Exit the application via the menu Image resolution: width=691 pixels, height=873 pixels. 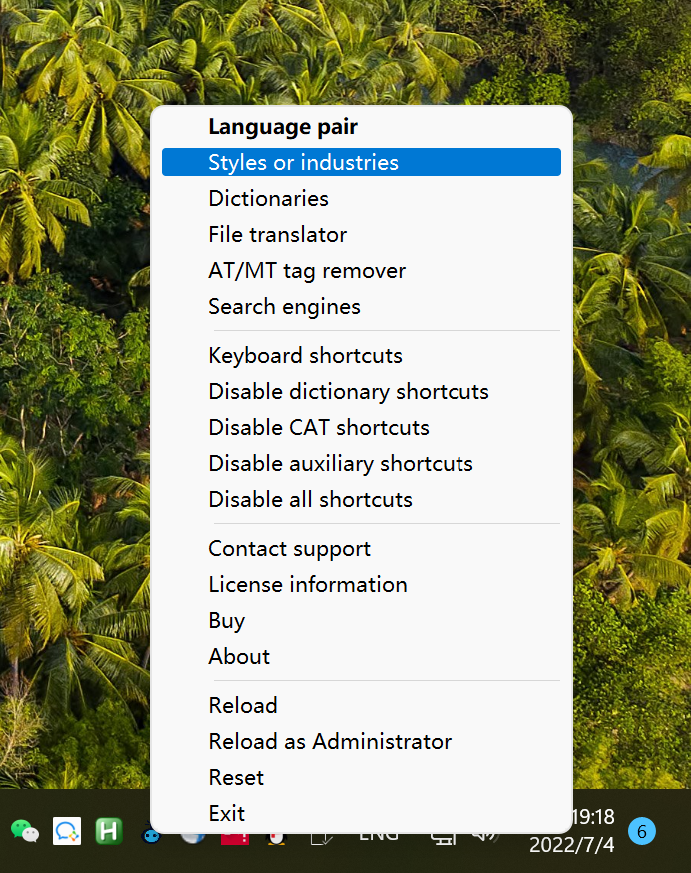226,814
